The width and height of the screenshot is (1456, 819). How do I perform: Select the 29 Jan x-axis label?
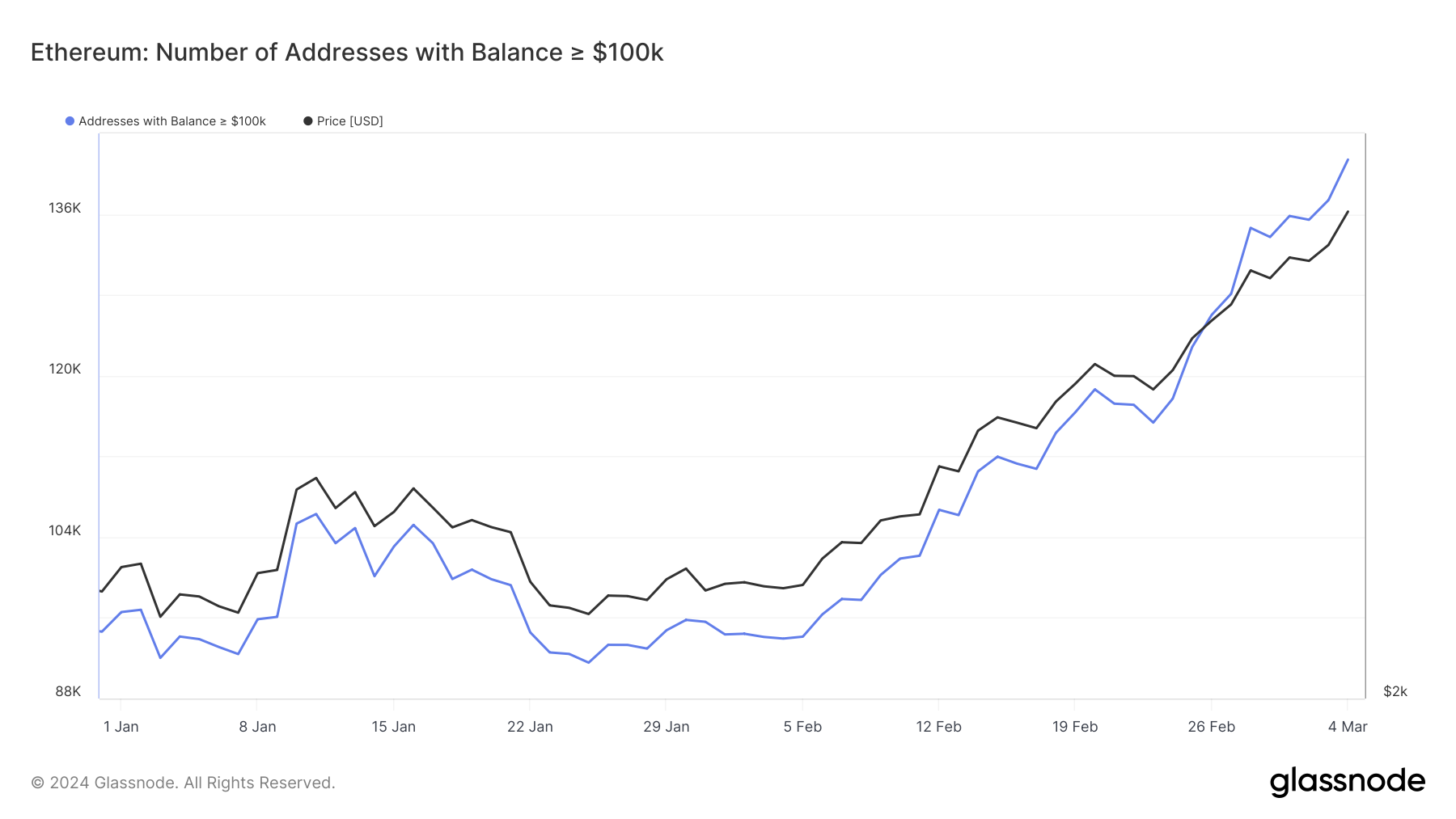coord(667,727)
